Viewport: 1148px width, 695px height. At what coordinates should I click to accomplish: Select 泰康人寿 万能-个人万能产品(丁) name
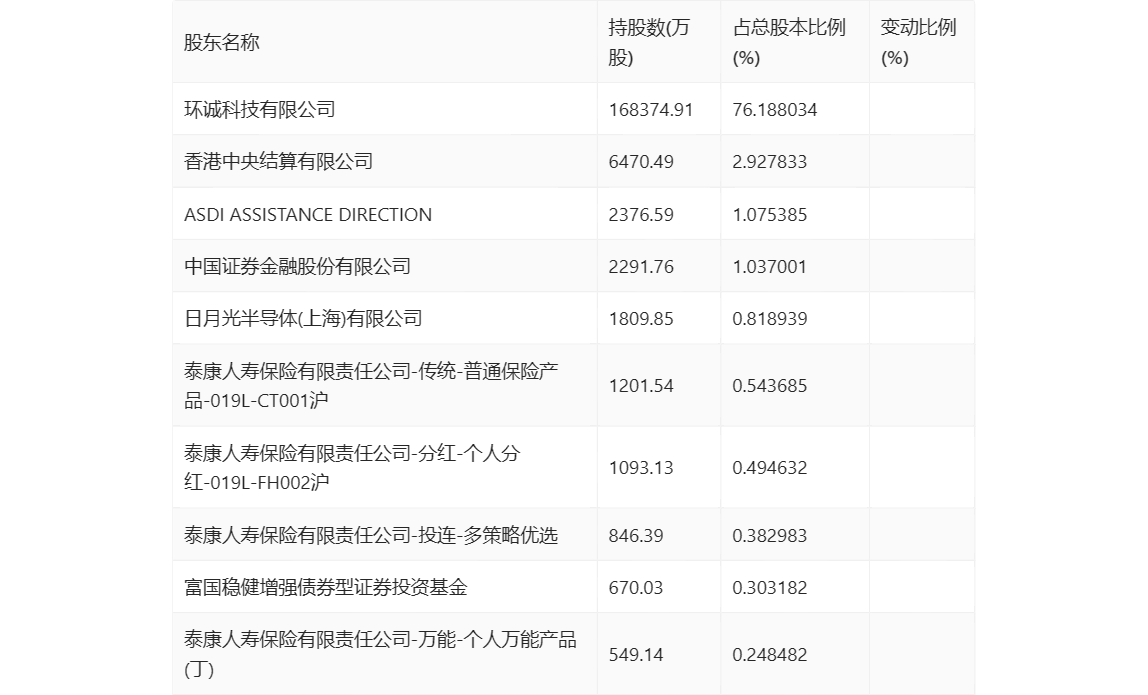(x=380, y=654)
